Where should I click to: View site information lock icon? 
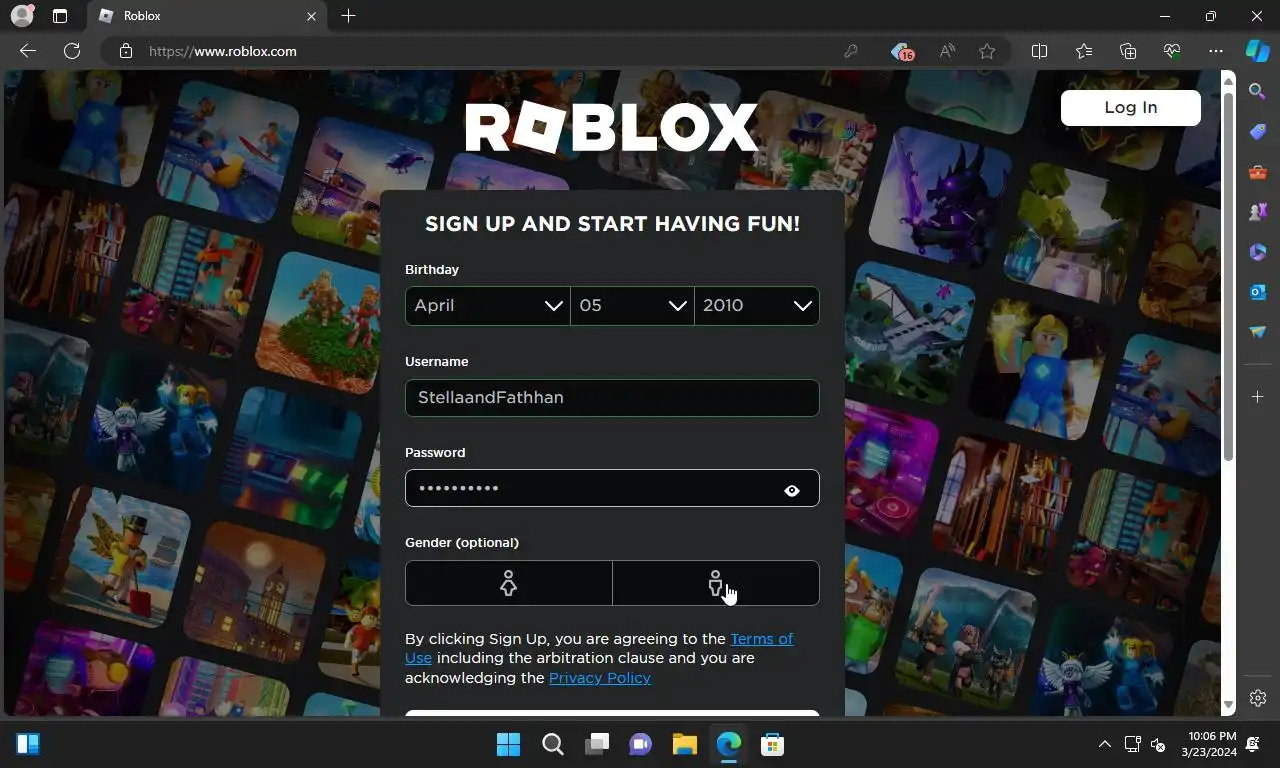click(126, 51)
